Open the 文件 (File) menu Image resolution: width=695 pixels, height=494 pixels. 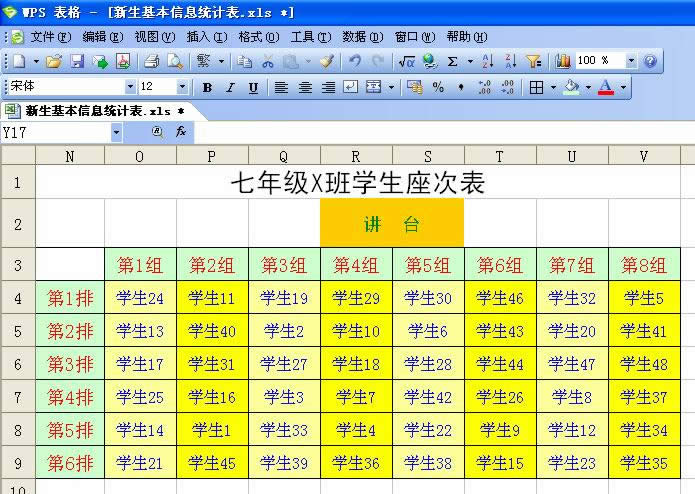tap(51, 37)
